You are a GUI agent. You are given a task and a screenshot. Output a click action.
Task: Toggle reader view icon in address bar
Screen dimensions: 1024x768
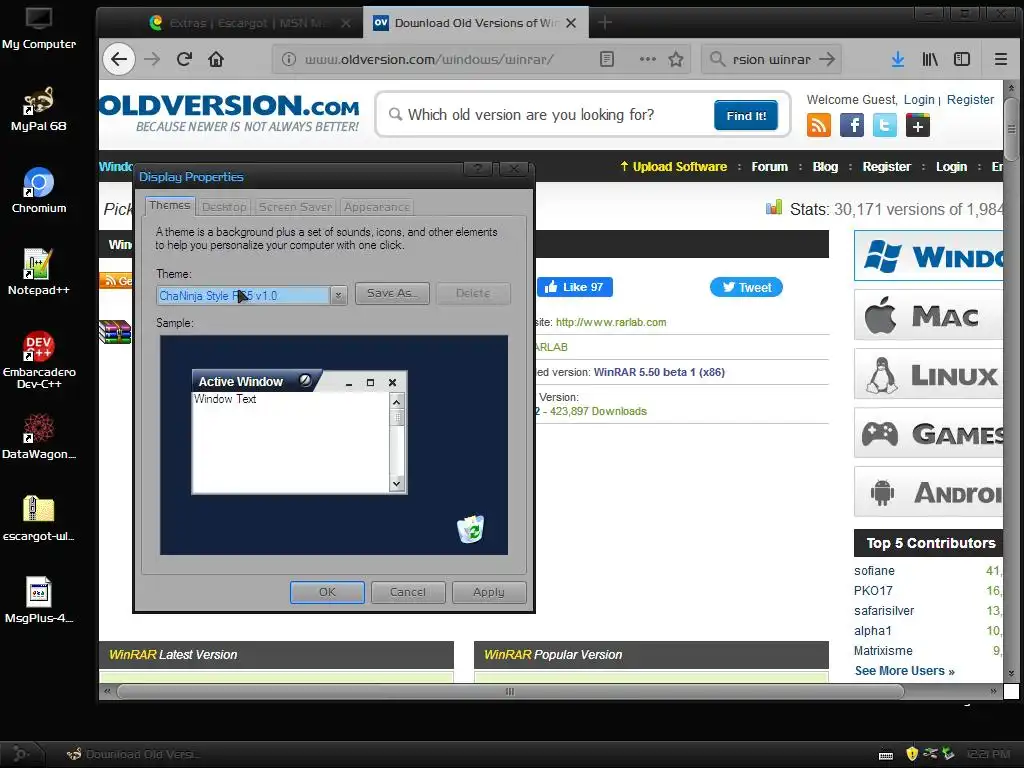click(607, 59)
